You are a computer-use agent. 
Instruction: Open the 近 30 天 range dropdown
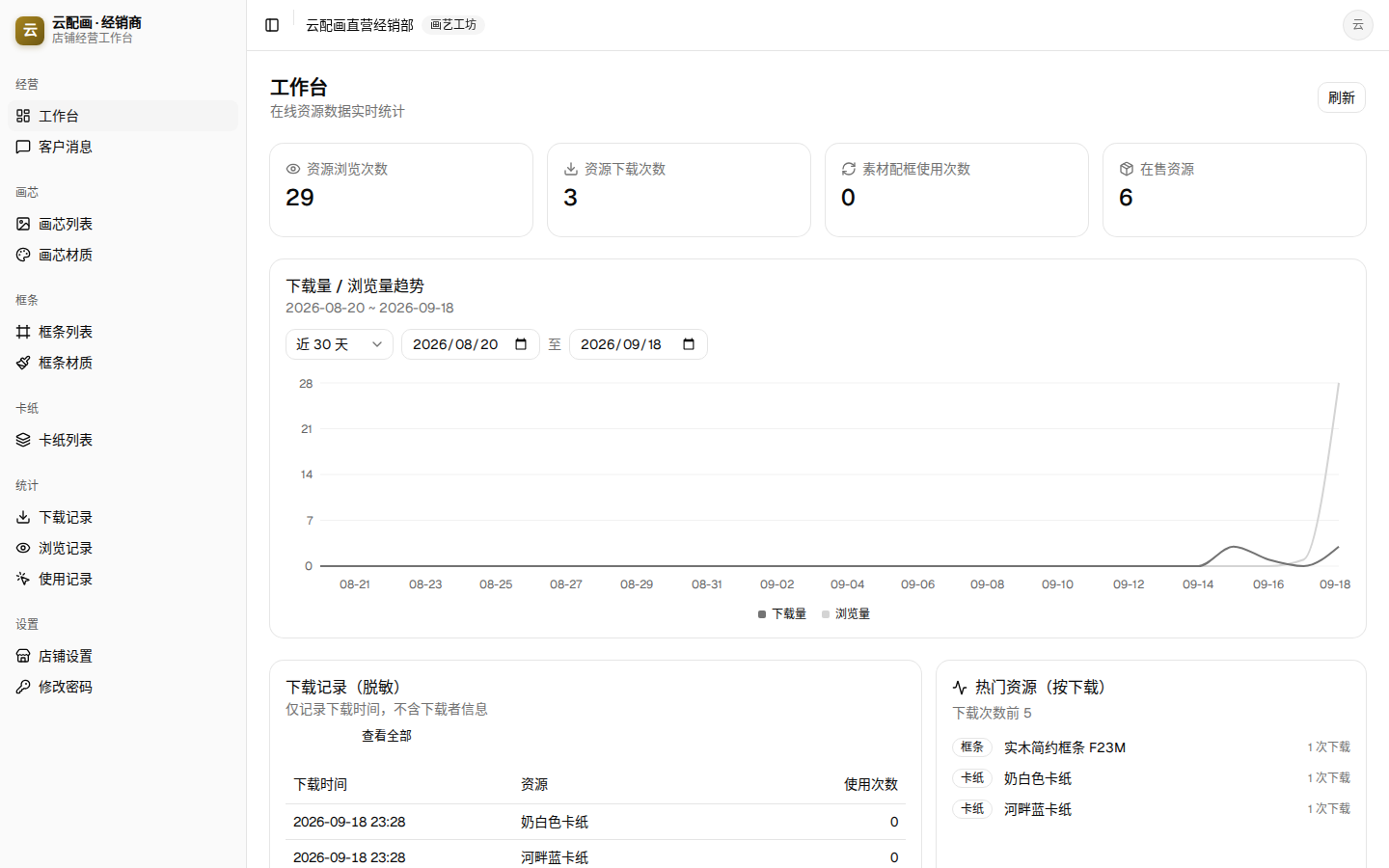pos(340,344)
